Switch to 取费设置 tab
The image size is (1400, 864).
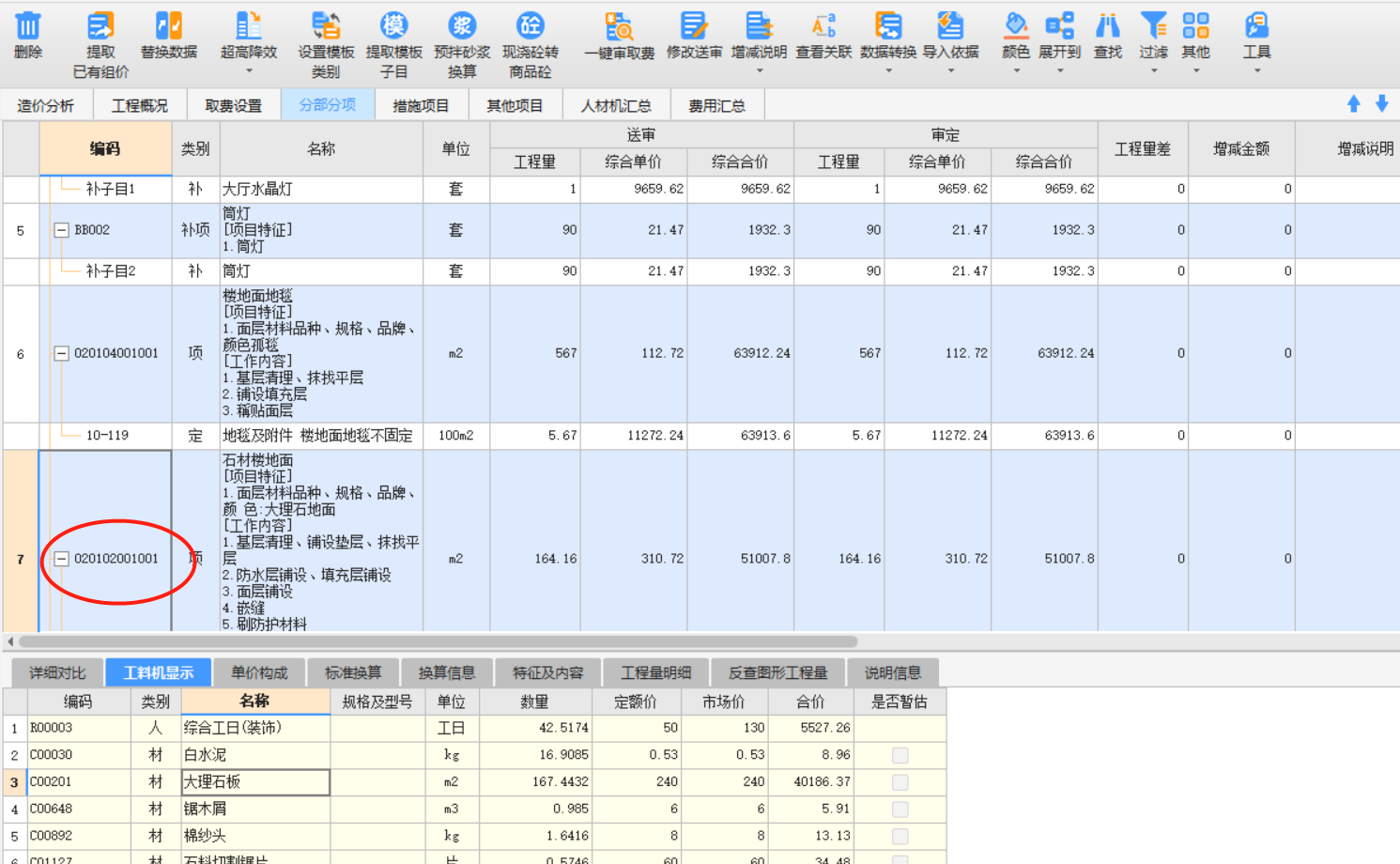tap(233, 105)
